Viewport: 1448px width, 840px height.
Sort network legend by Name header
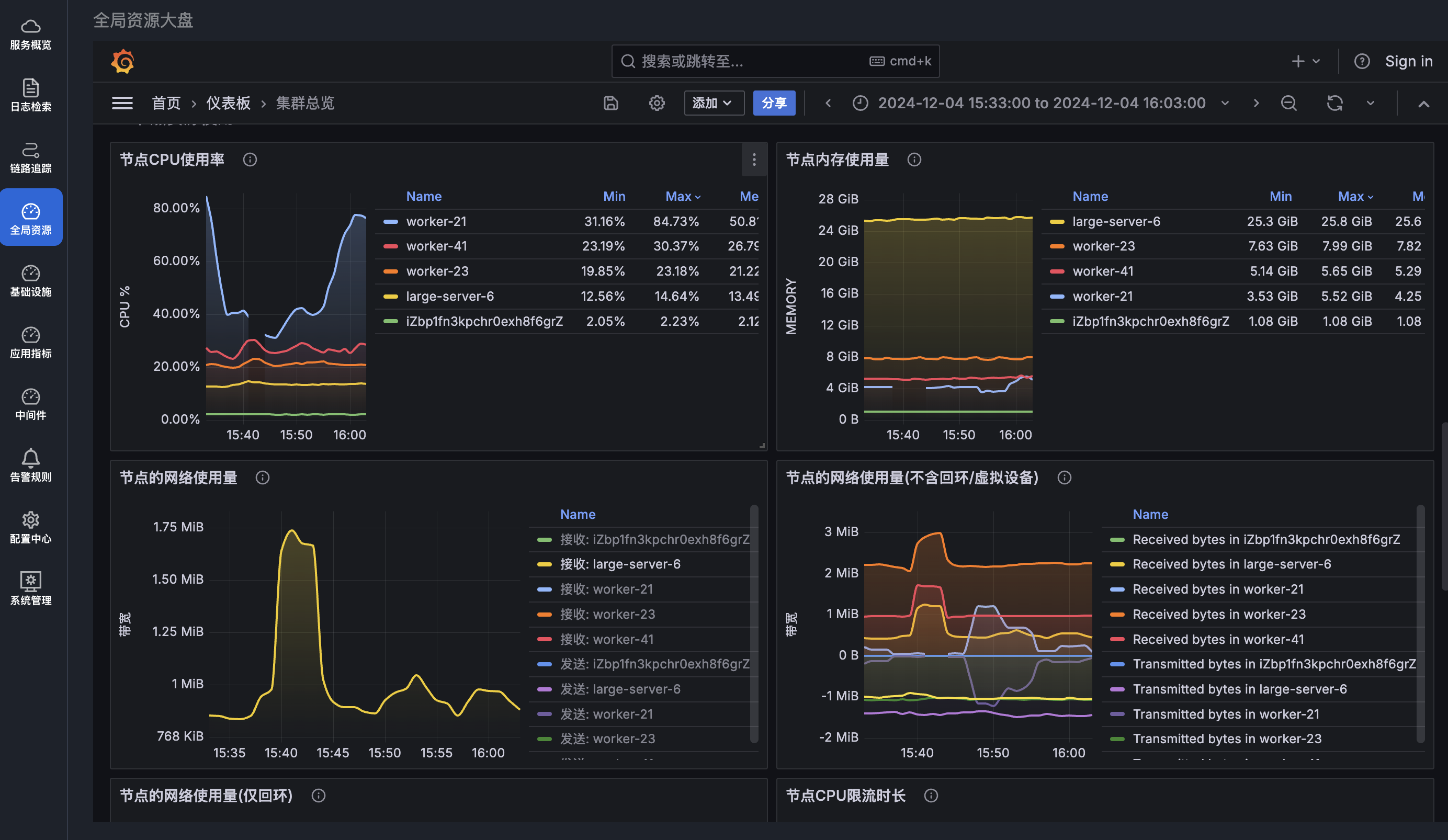click(578, 514)
